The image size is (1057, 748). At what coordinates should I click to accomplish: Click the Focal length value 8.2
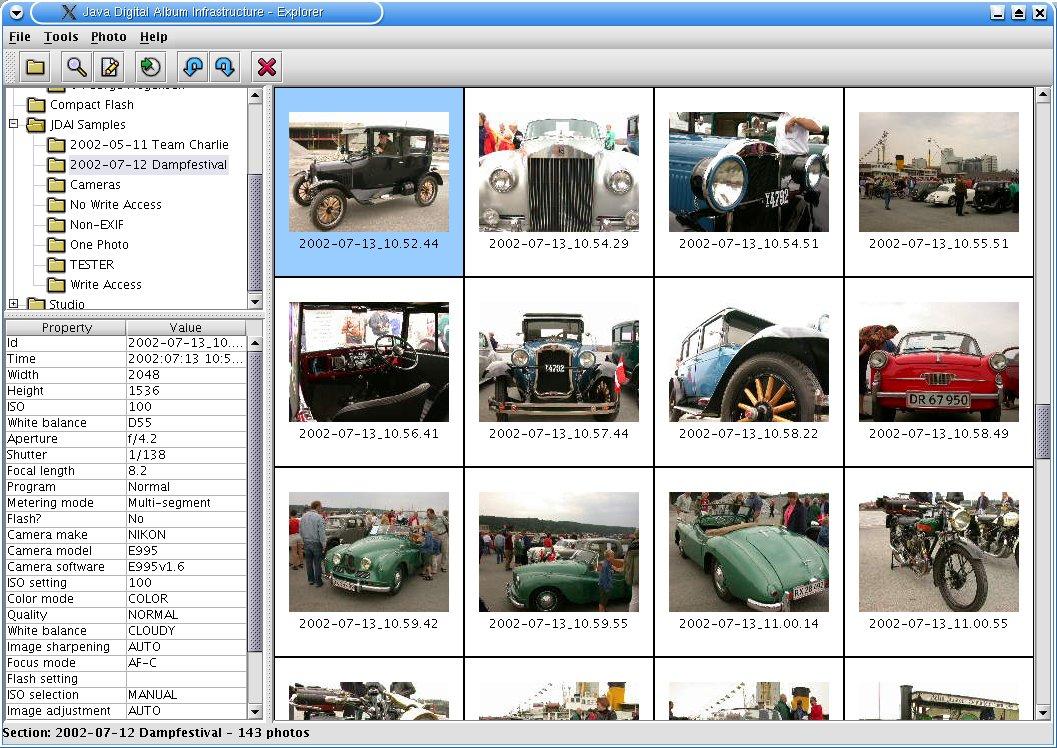click(186, 471)
